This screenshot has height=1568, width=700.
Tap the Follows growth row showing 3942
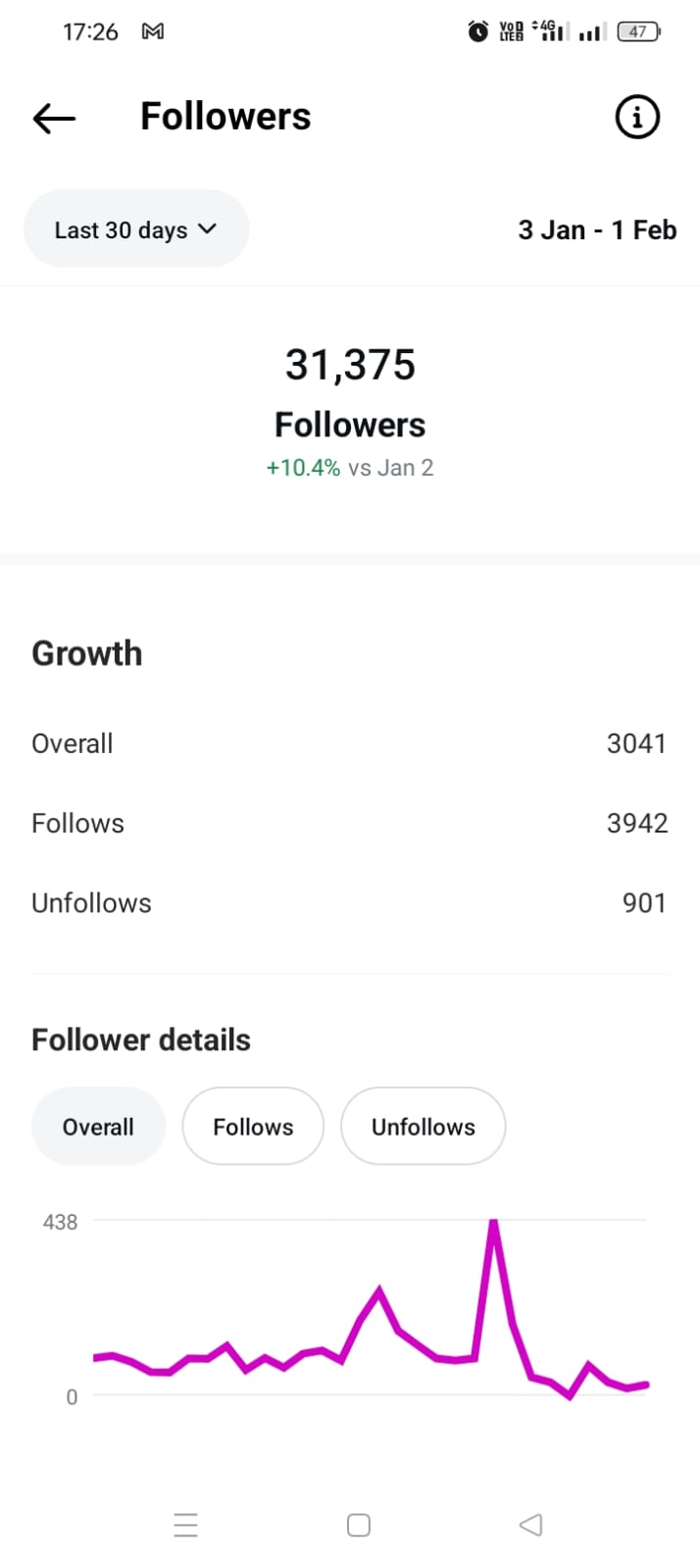350,823
